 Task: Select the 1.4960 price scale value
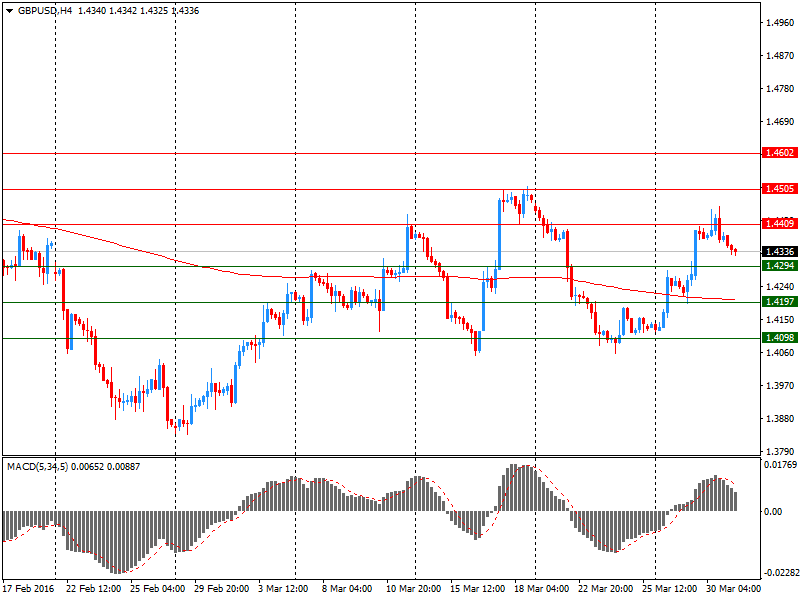(780, 22)
